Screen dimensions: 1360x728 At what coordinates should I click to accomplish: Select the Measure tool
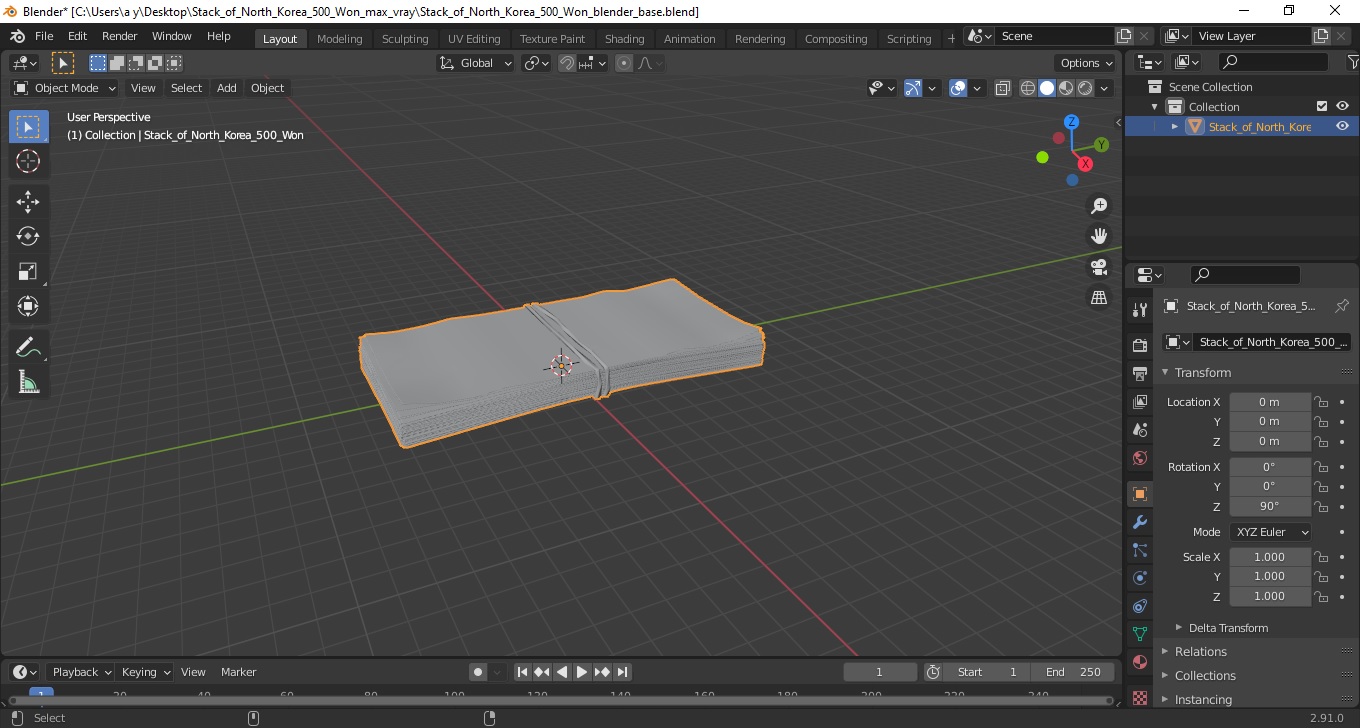tap(28, 382)
